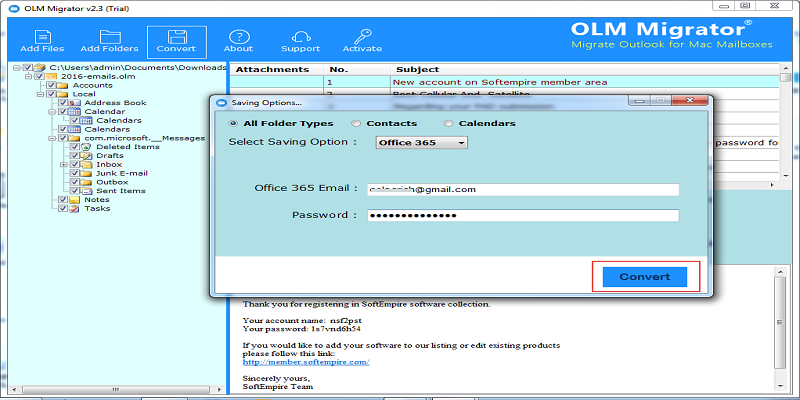800x400 pixels.
Task: Click the checklist icon beside Tasks
Action: click(74, 209)
